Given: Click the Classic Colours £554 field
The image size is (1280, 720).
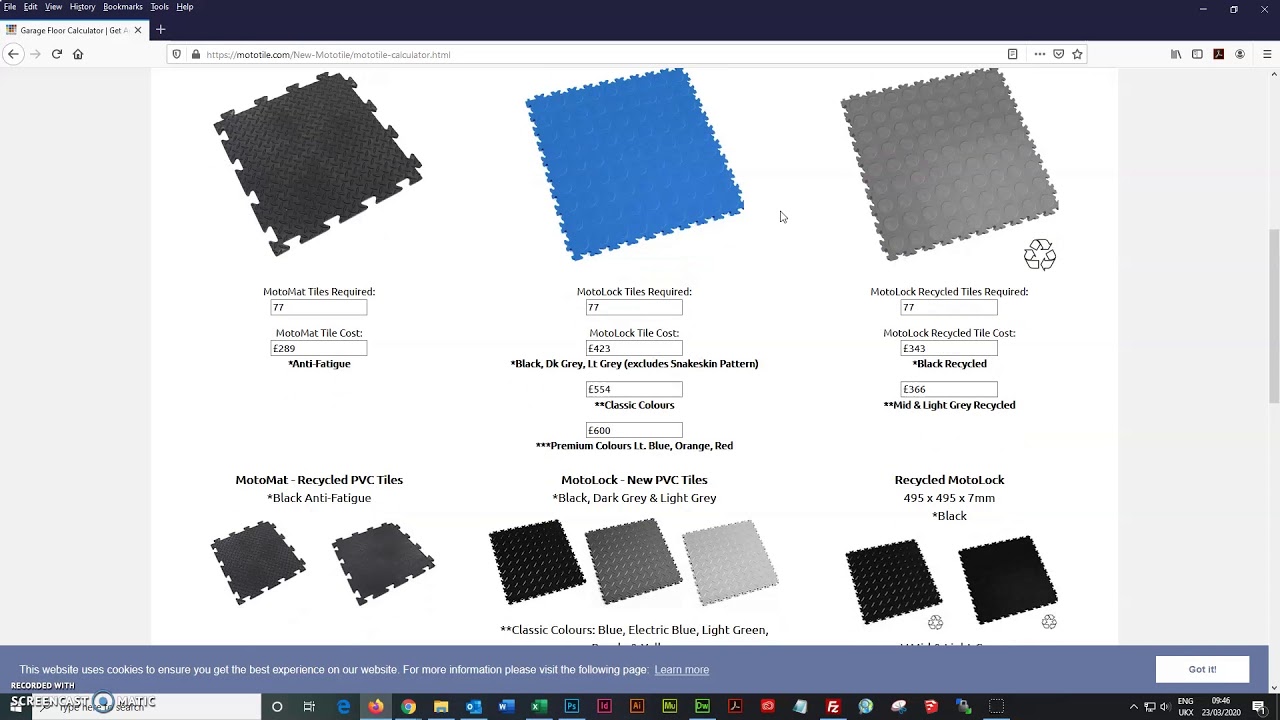Looking at the screenshot, I should 634,389.
